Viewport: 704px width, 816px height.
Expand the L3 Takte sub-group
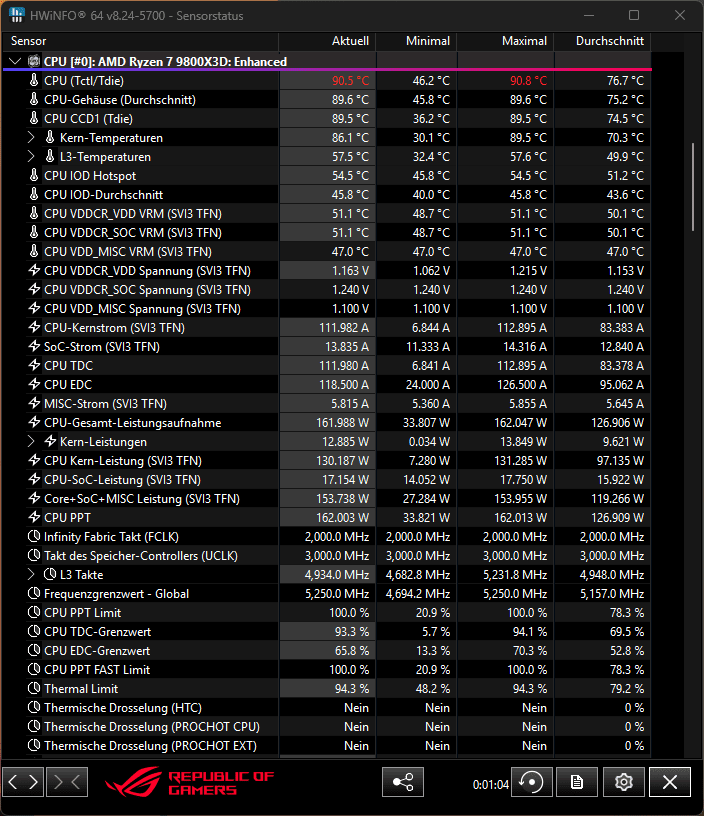click(31, 575)
